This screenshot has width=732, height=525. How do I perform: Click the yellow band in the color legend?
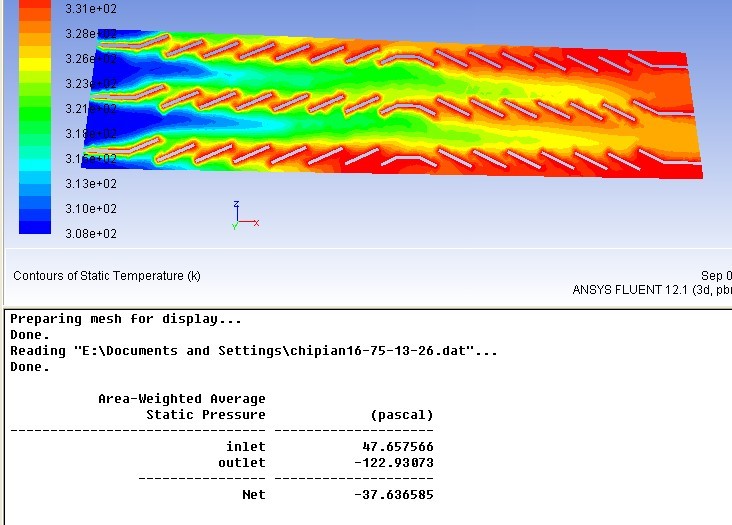(34, 64)
